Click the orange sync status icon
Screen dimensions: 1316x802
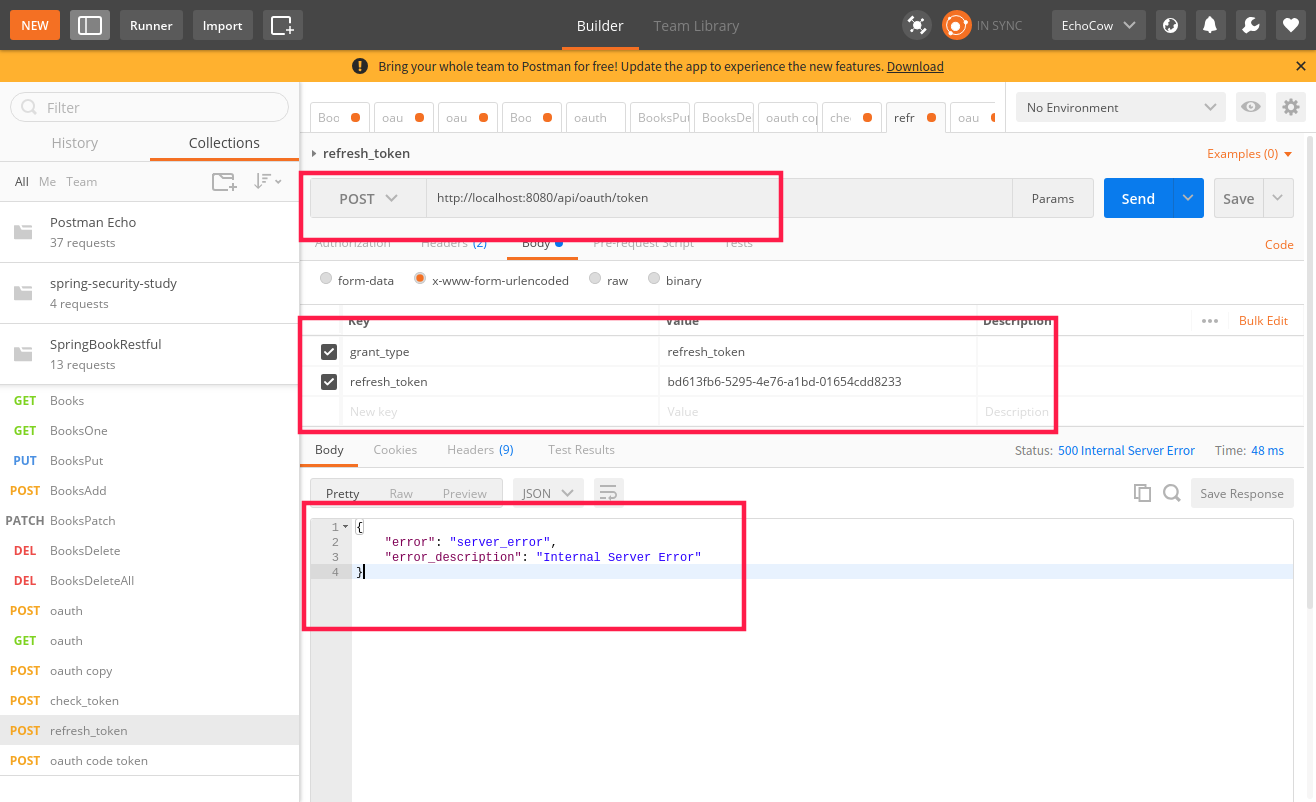coord(957,25)
